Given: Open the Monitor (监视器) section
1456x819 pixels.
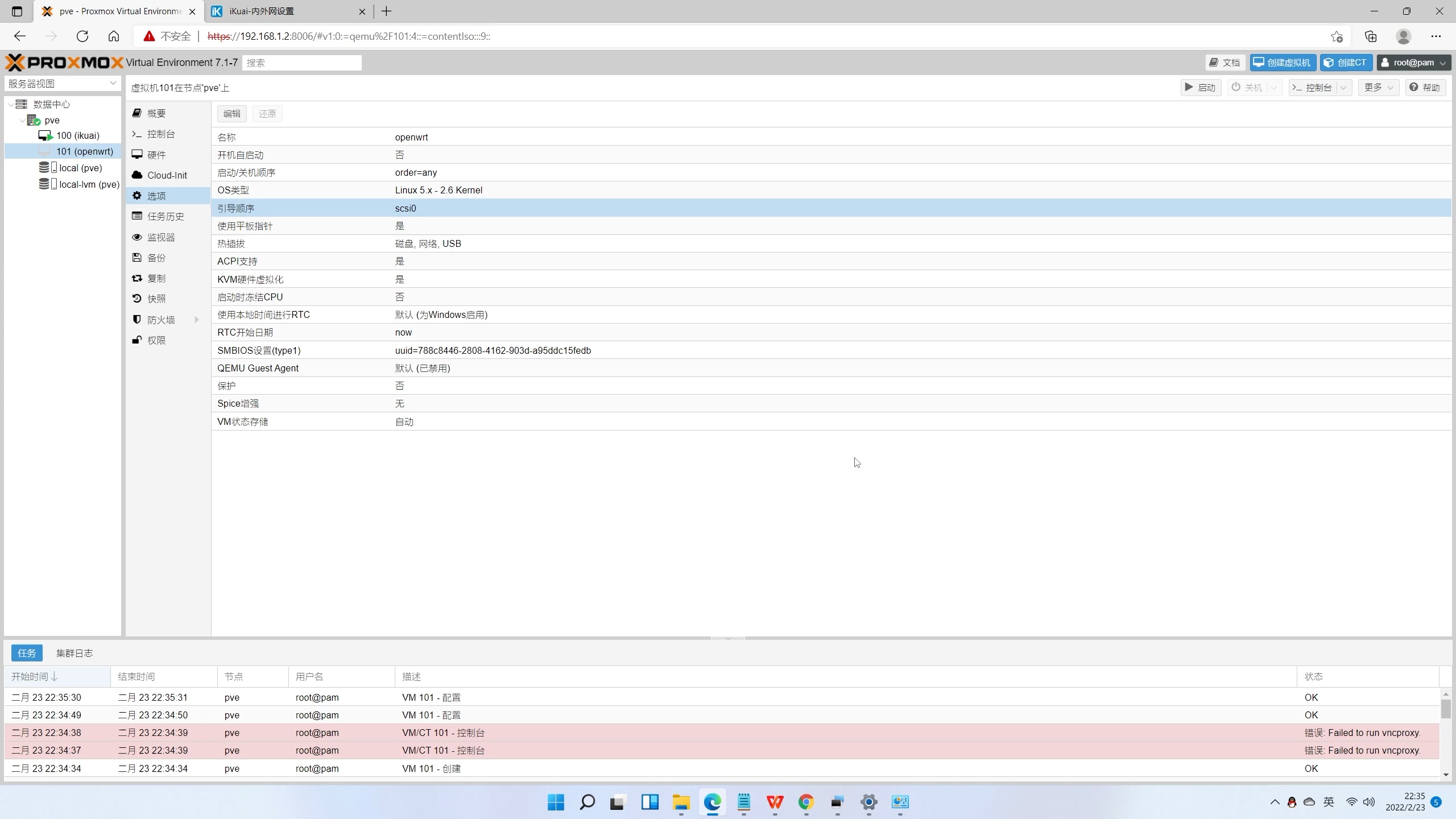Looking at the screenshot, I should 160,237.
